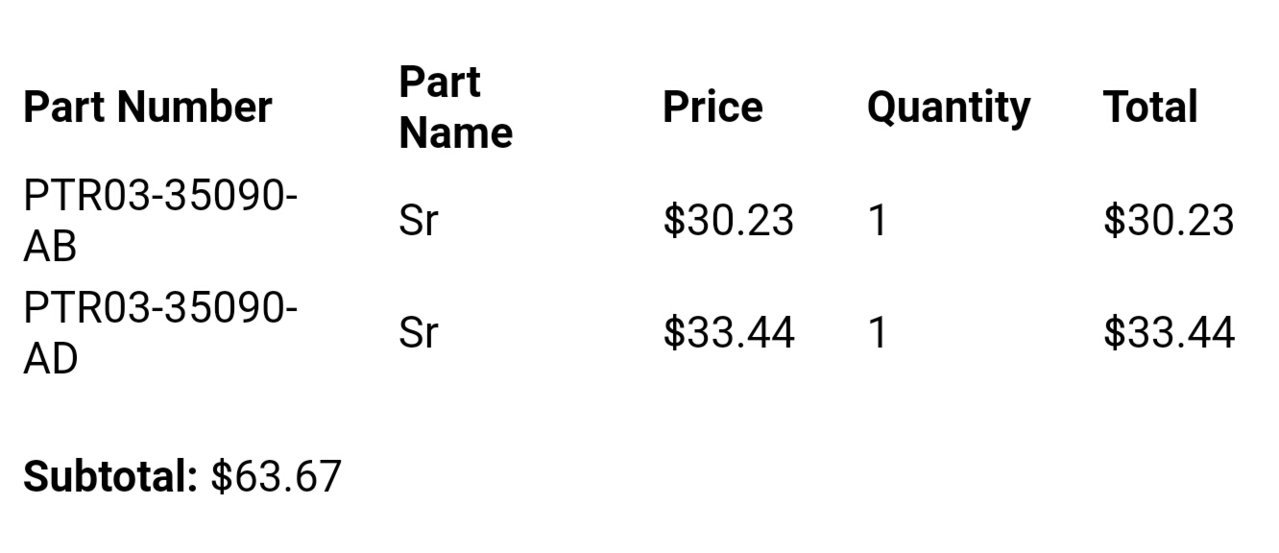Click the $63.67 subtotal amount
This screenshot has height=553, width=1279.
click(276, 476)
